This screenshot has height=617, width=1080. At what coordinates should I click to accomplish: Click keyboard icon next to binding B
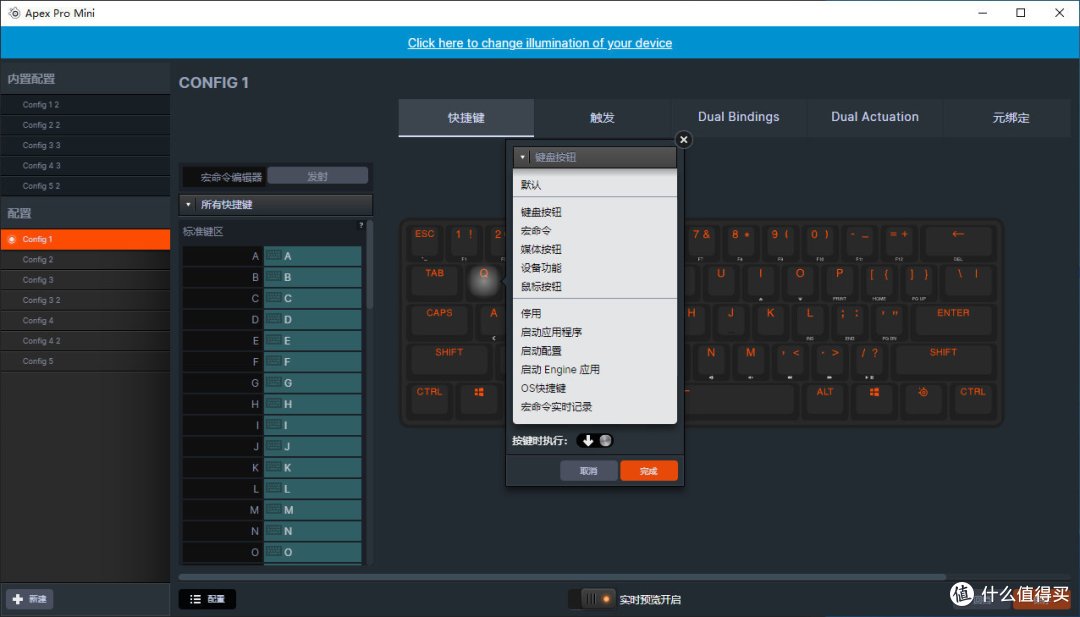point(273,277)
